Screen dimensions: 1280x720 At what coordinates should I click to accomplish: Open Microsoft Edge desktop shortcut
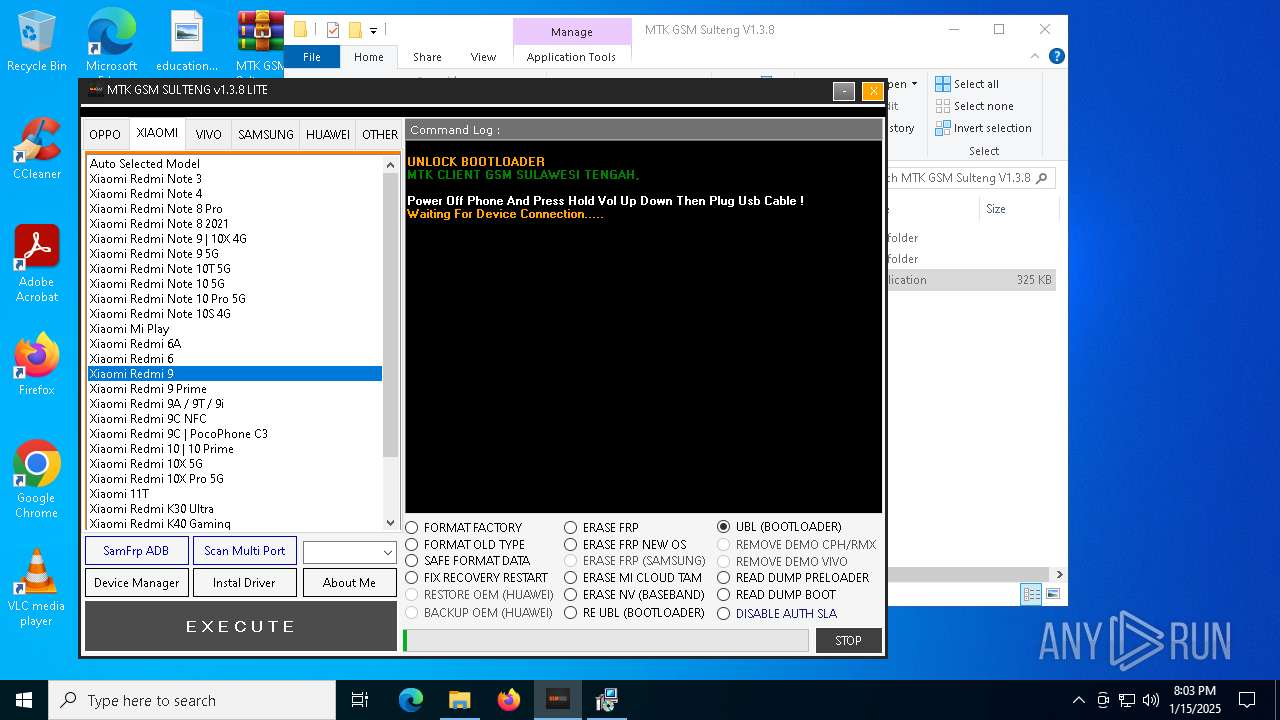[x=111, y=40]
